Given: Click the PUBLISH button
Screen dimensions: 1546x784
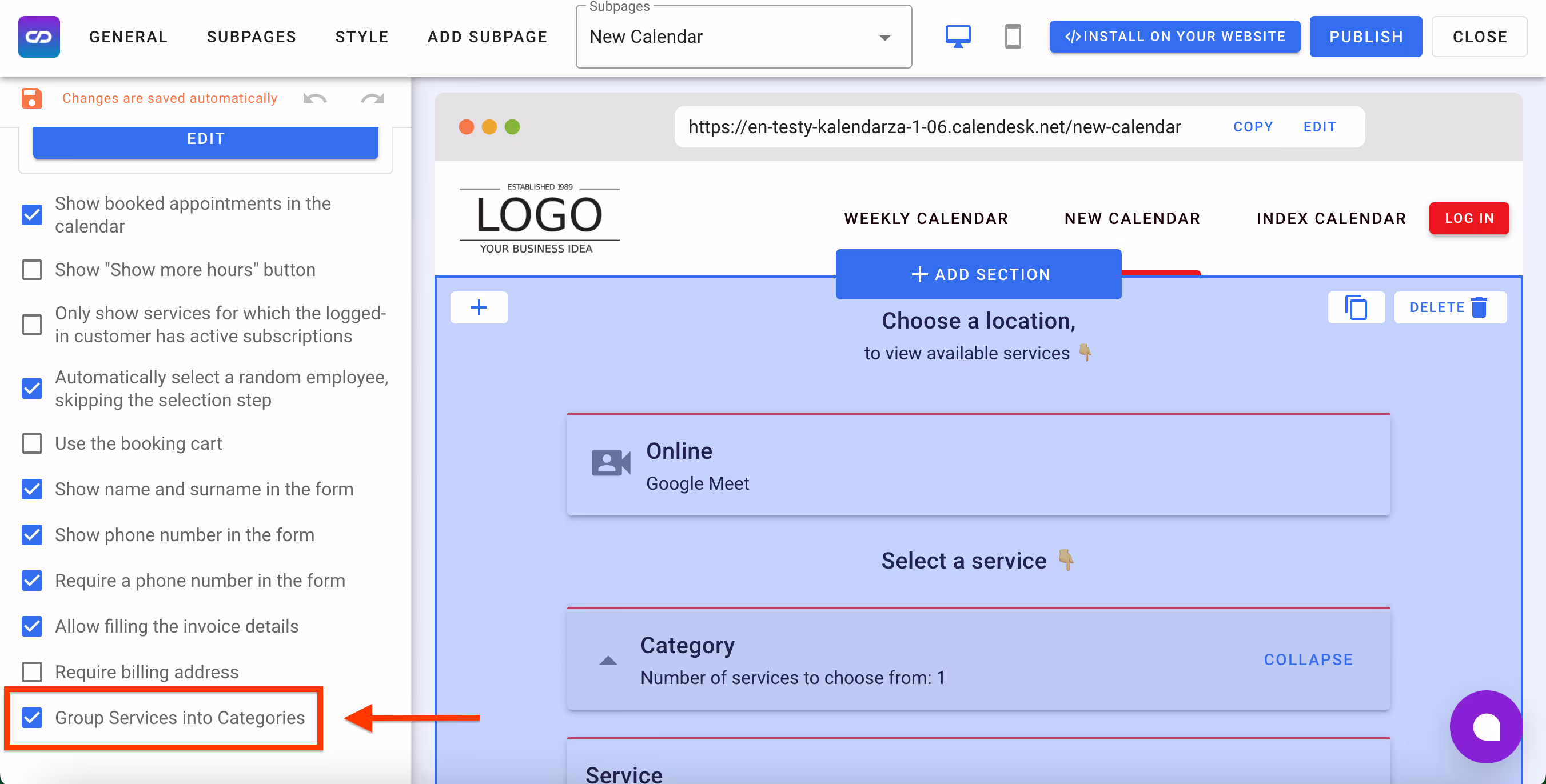Looking at the screenshot, I should pyautogui.click(x=1366, y=36).
